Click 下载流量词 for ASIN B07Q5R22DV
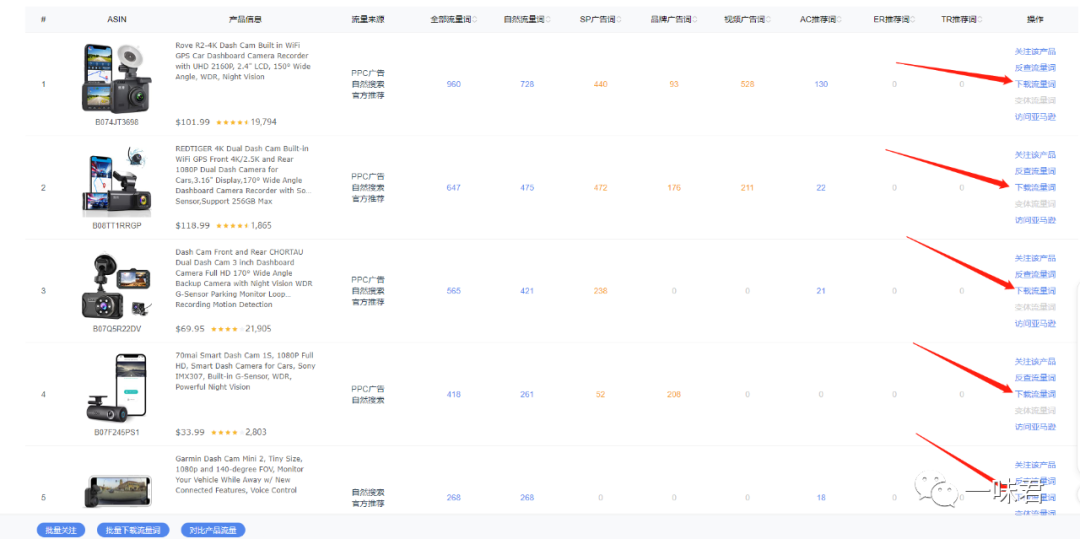This screenshot has width=1080, height=539. click(1035, 290)
